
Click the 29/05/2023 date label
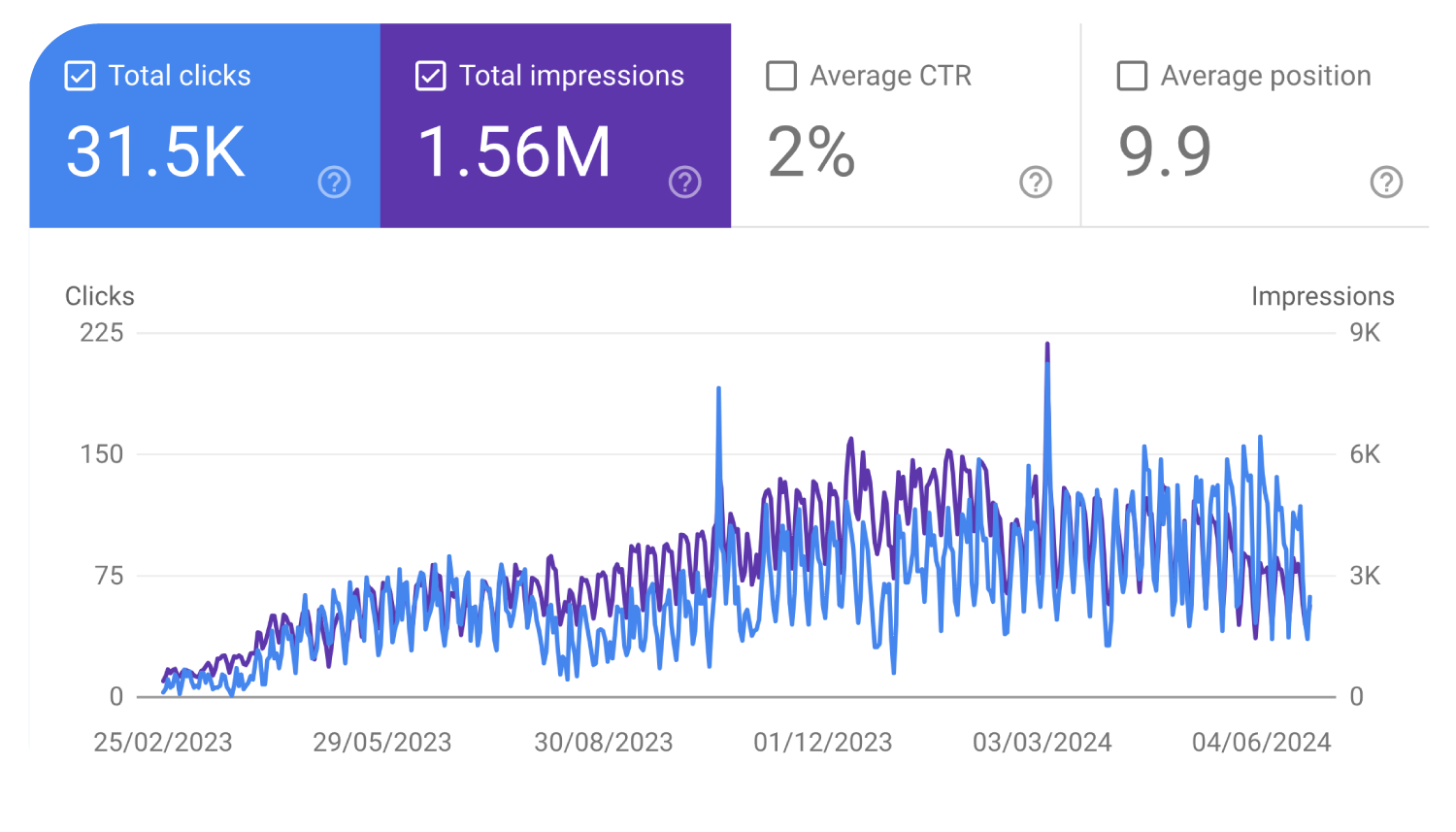382,743
